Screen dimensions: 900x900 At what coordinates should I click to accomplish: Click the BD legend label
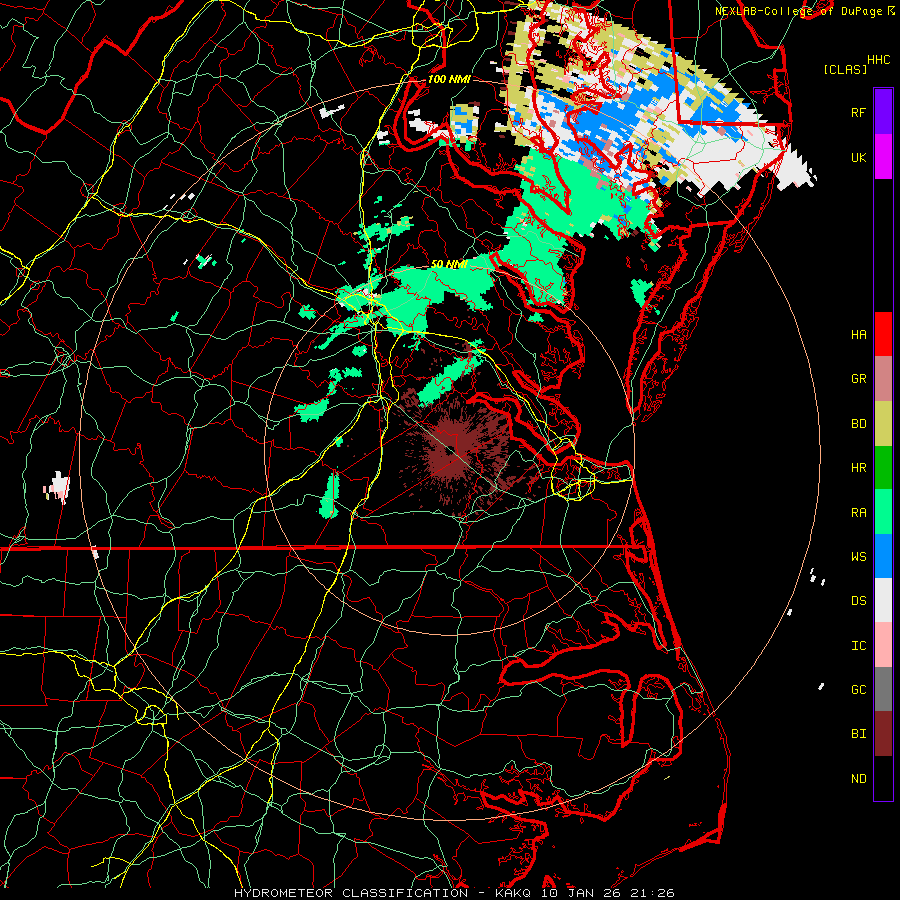point(858,424)
